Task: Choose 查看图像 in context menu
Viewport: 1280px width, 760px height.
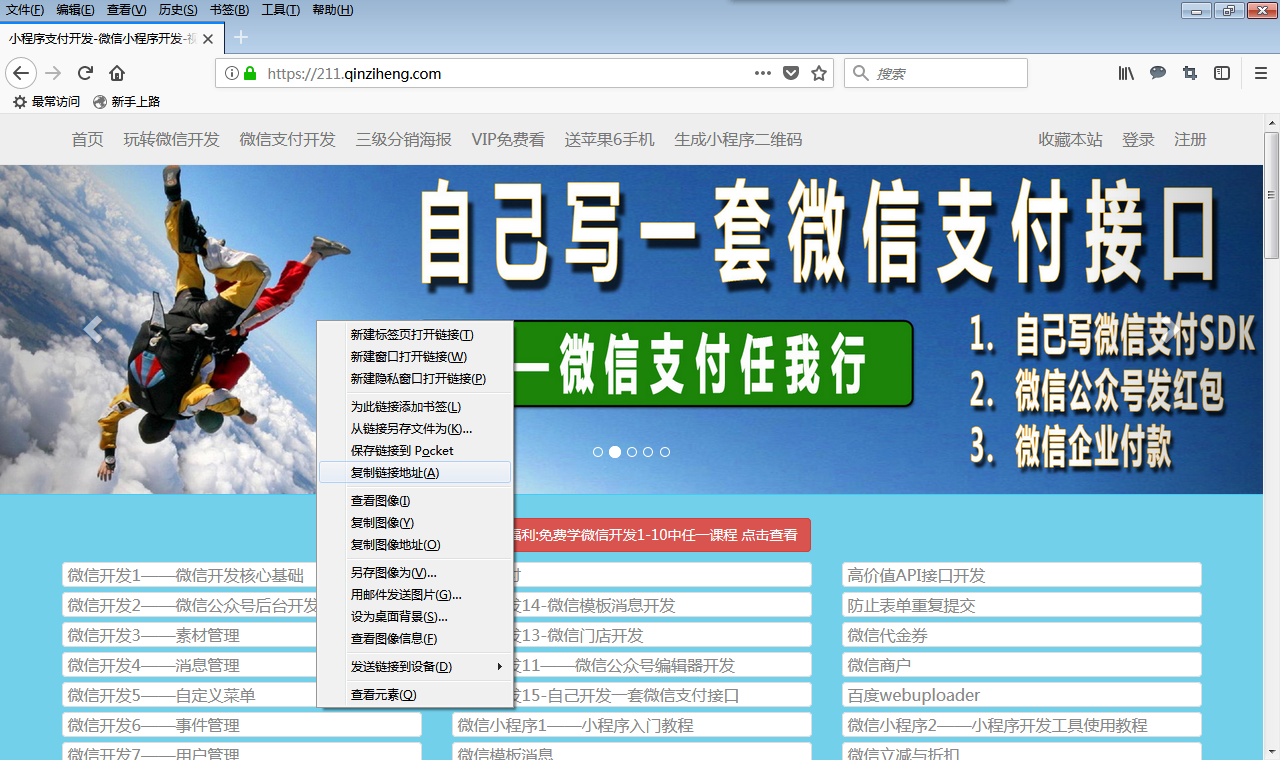Action: pos(414,501)
